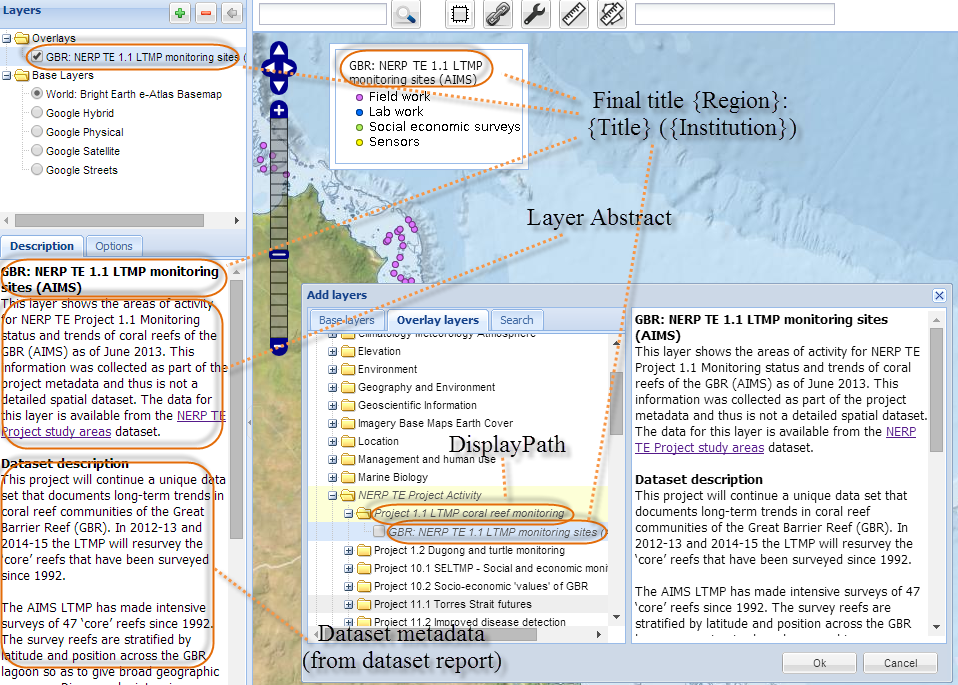This screenshot has height=685, width=958.
Task: Click the Layers panel horizontal scrollbar
Action: click(x=109, y=221)
